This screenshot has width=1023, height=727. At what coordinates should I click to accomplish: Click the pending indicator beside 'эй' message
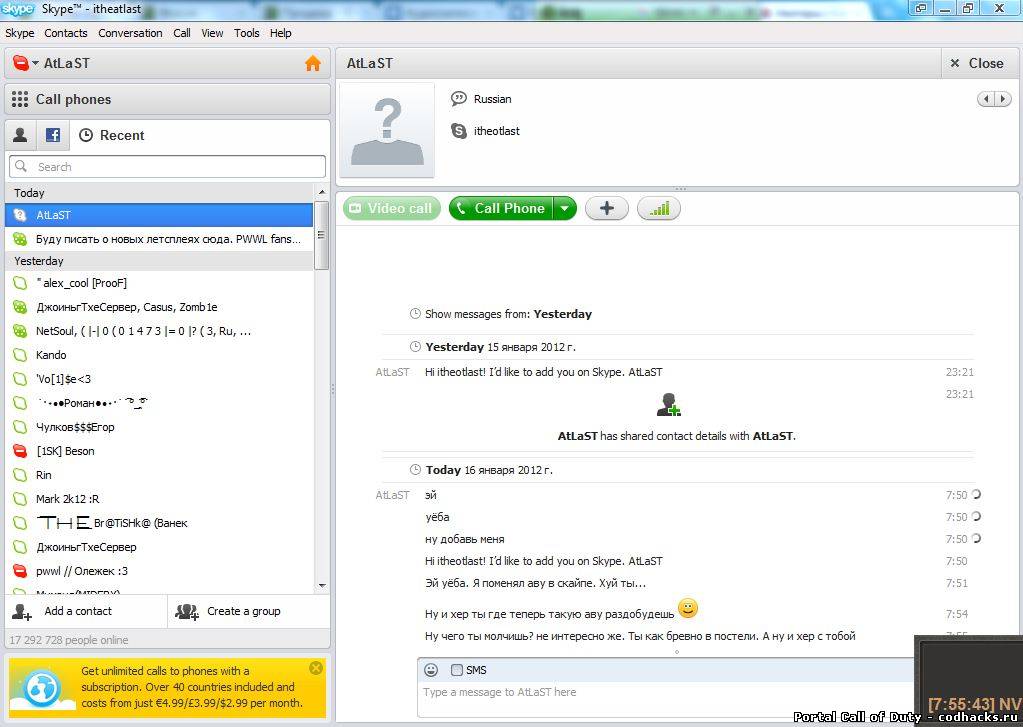(976, 495)
